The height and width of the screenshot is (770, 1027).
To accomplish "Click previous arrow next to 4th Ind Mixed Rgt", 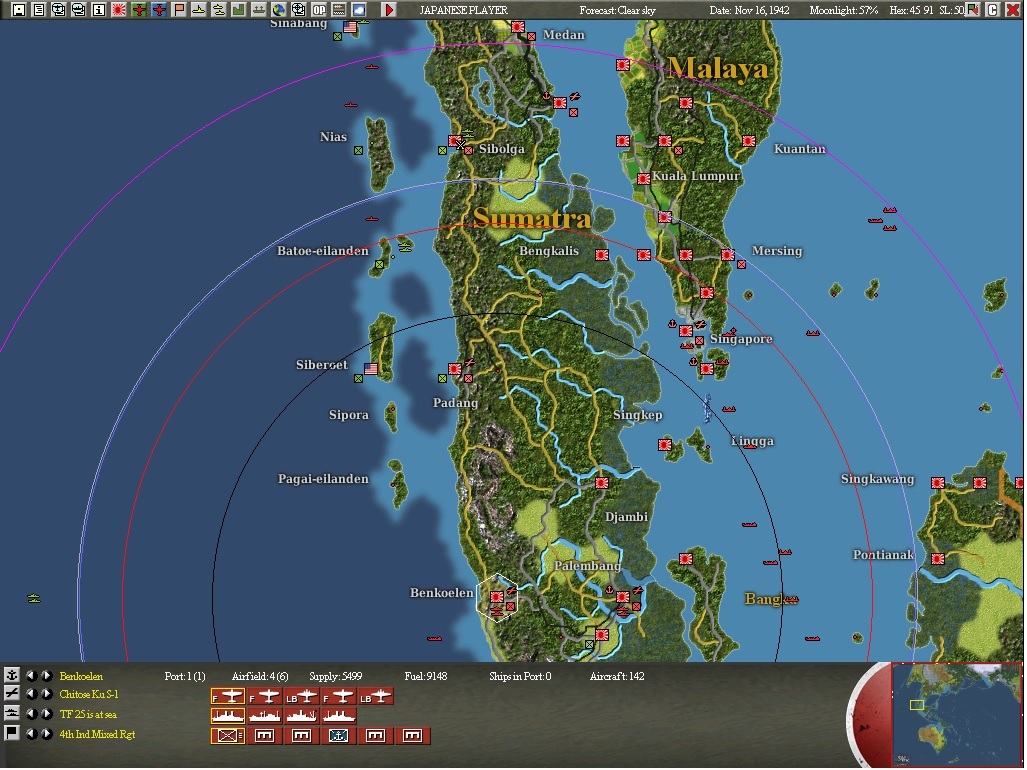I will 31,734.
